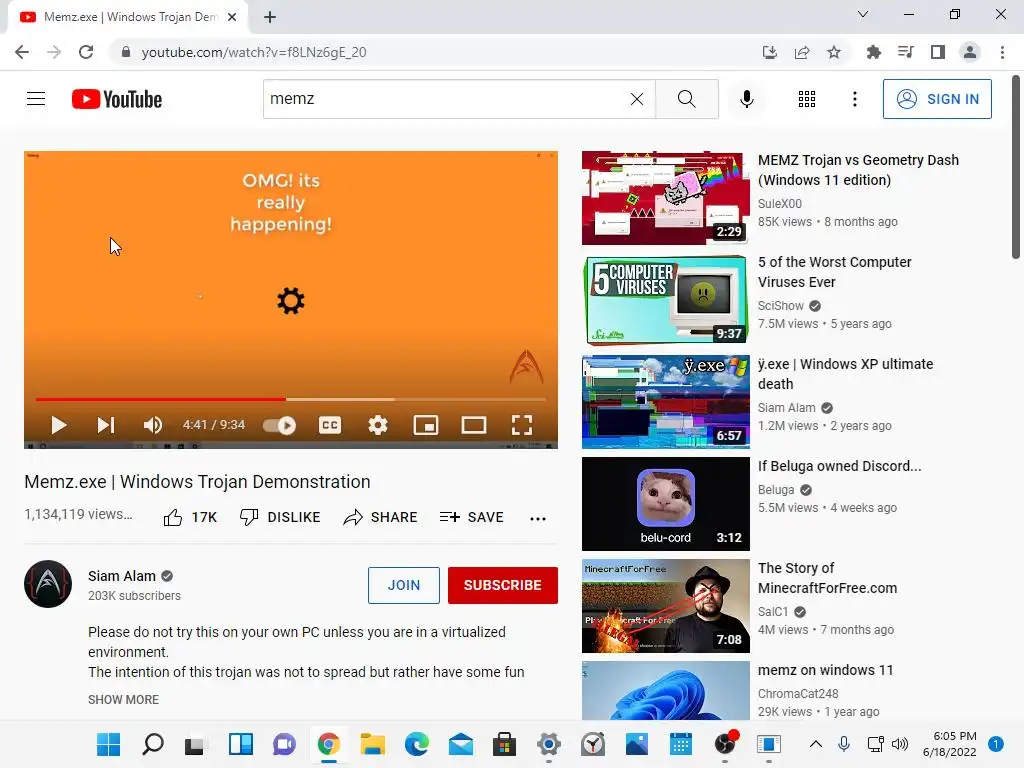The width and height of the screenshot is (1024, 768).
Task: Open File Explorer from taskbar
Action: pos(372,744)
